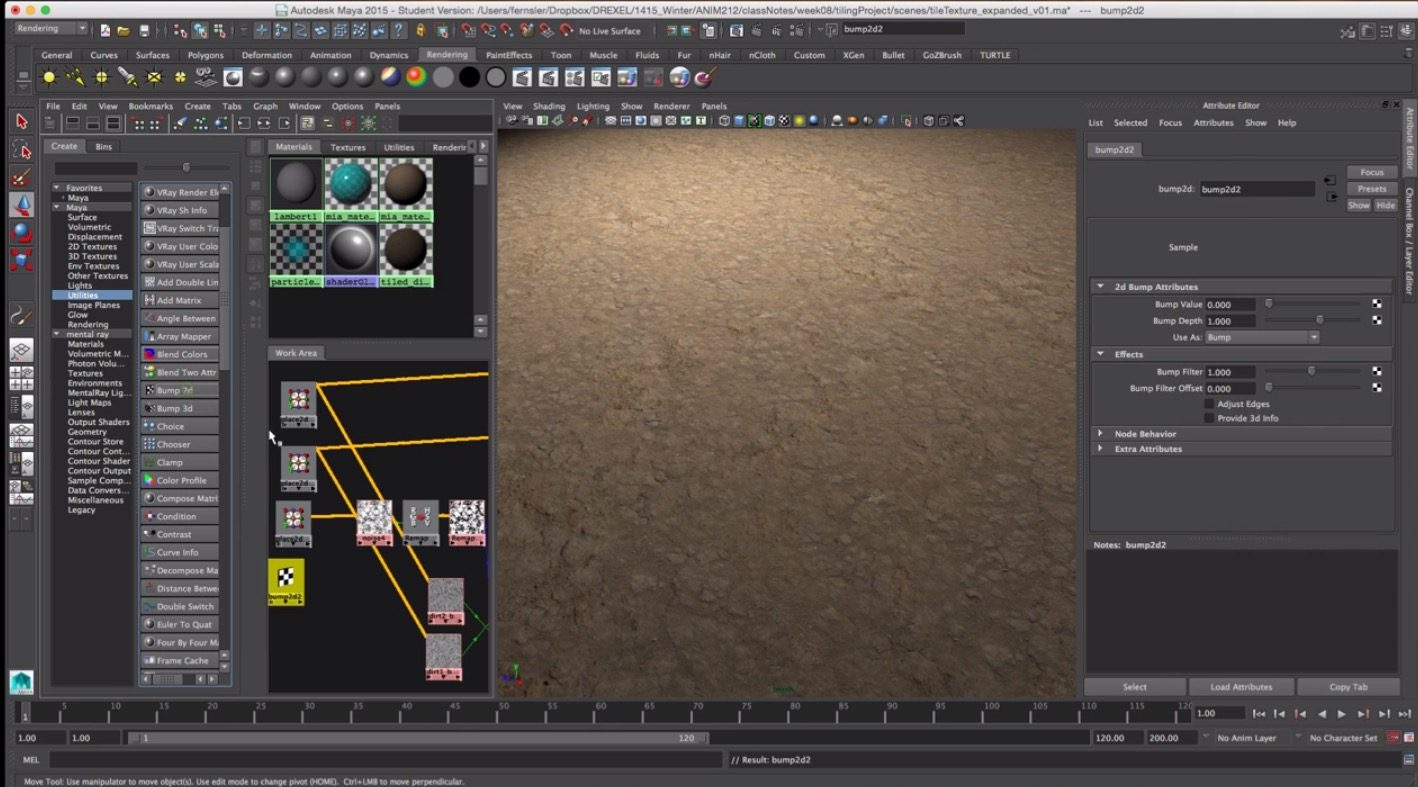The height and width of the screenshot is (787, 1418).
Task: Activate the Scale tool cube icon
Action: pyautogui.click(x=21, y=261)
